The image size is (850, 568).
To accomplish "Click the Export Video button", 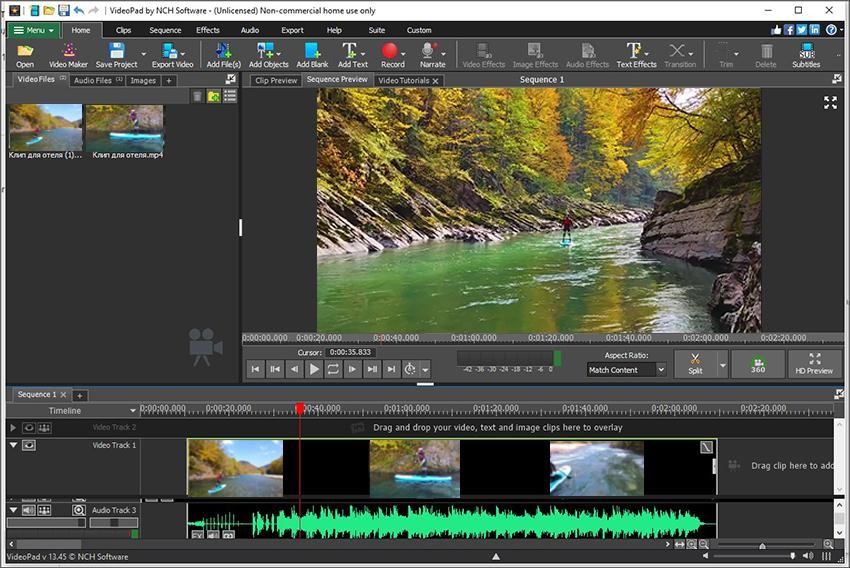I will pyautogui.click(x=171, y=54).
